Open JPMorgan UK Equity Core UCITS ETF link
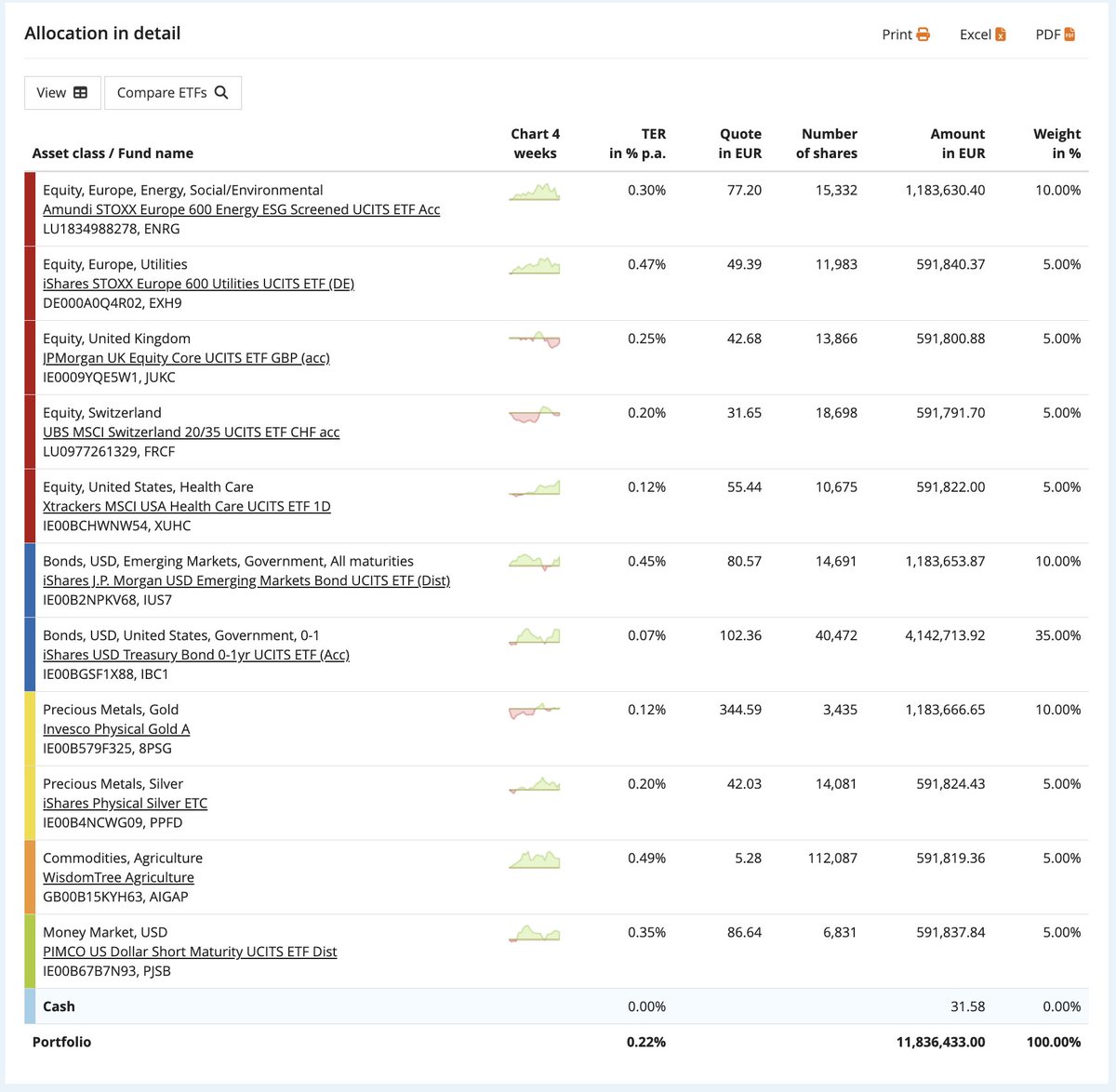The image size is (1116, 1092). pos(186,357)
